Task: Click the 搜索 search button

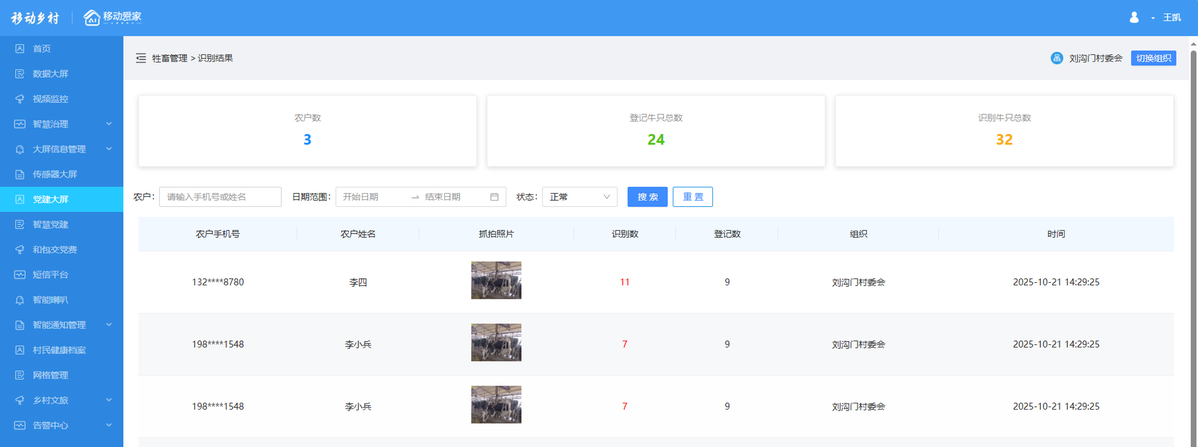Action: click(647, 197)
